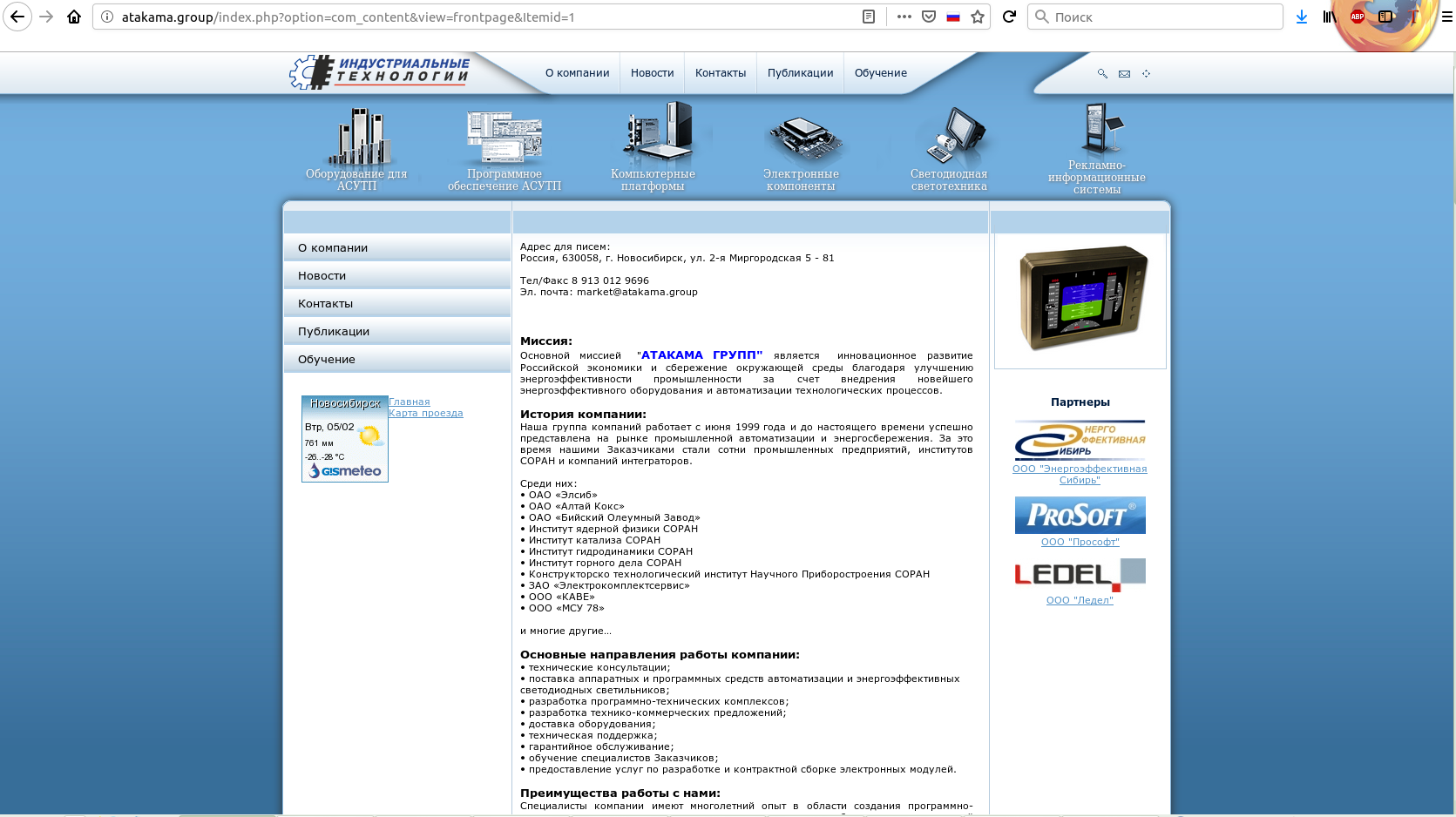
Task: Click the envelope mail icon on site header
Action: [1124, 74]
